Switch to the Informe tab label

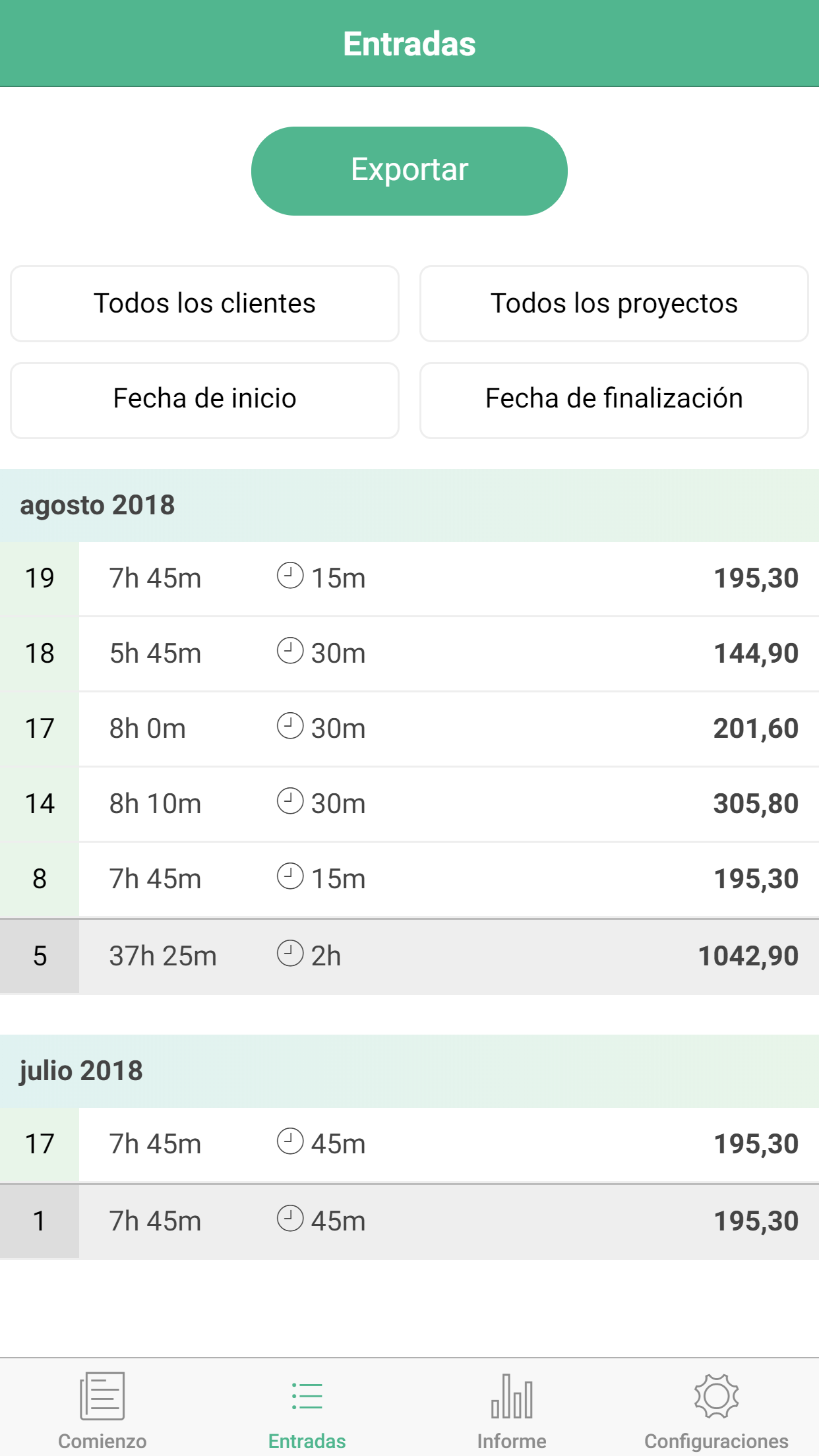[512, 1441]
